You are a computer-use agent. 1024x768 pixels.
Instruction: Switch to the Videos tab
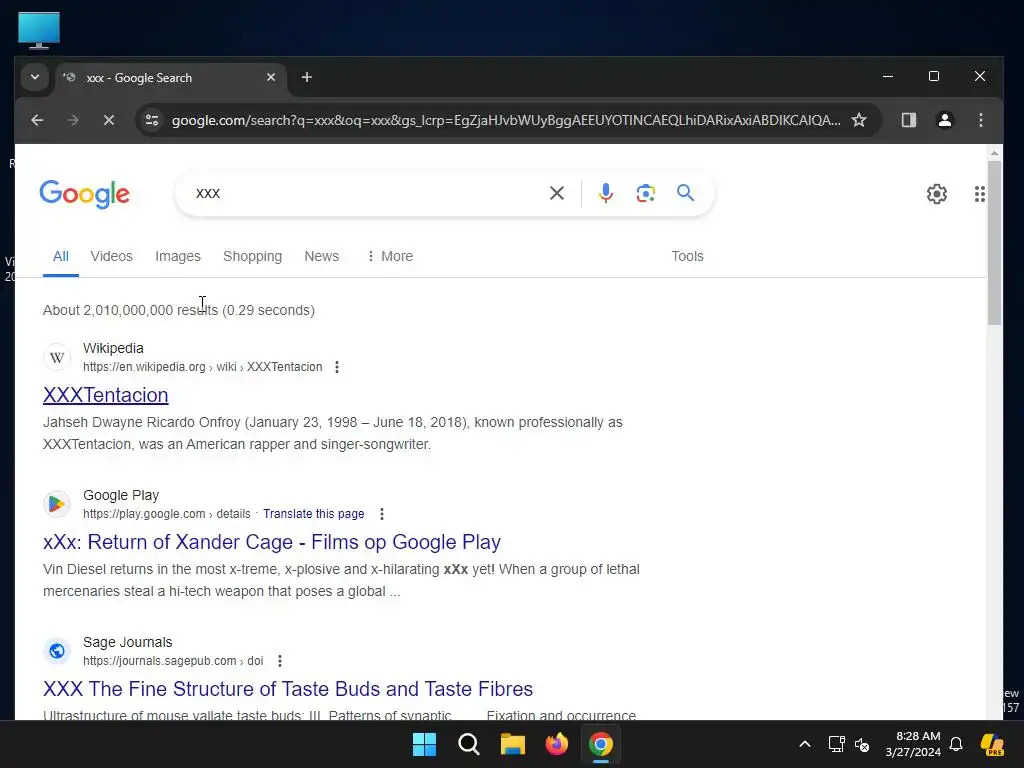(x=112, y=256)
